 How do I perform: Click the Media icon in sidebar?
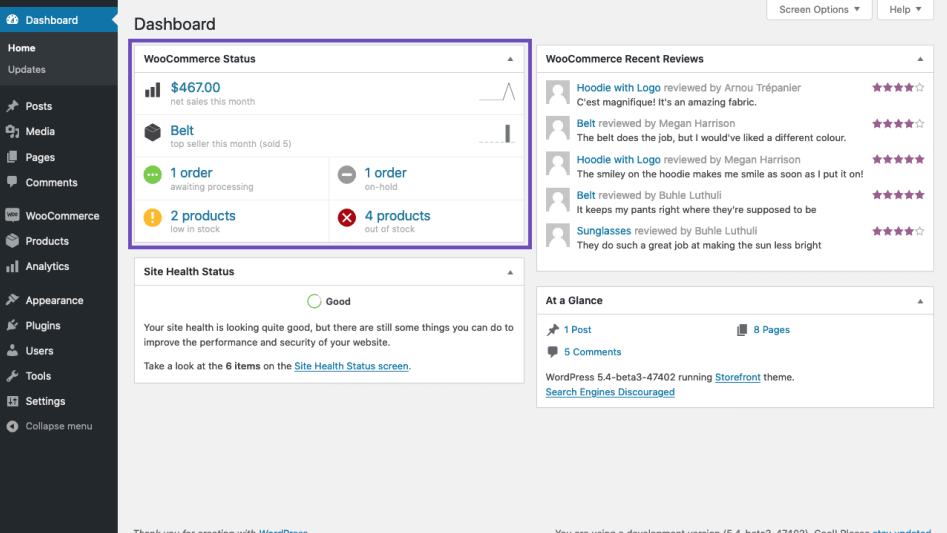pos(12,132)
